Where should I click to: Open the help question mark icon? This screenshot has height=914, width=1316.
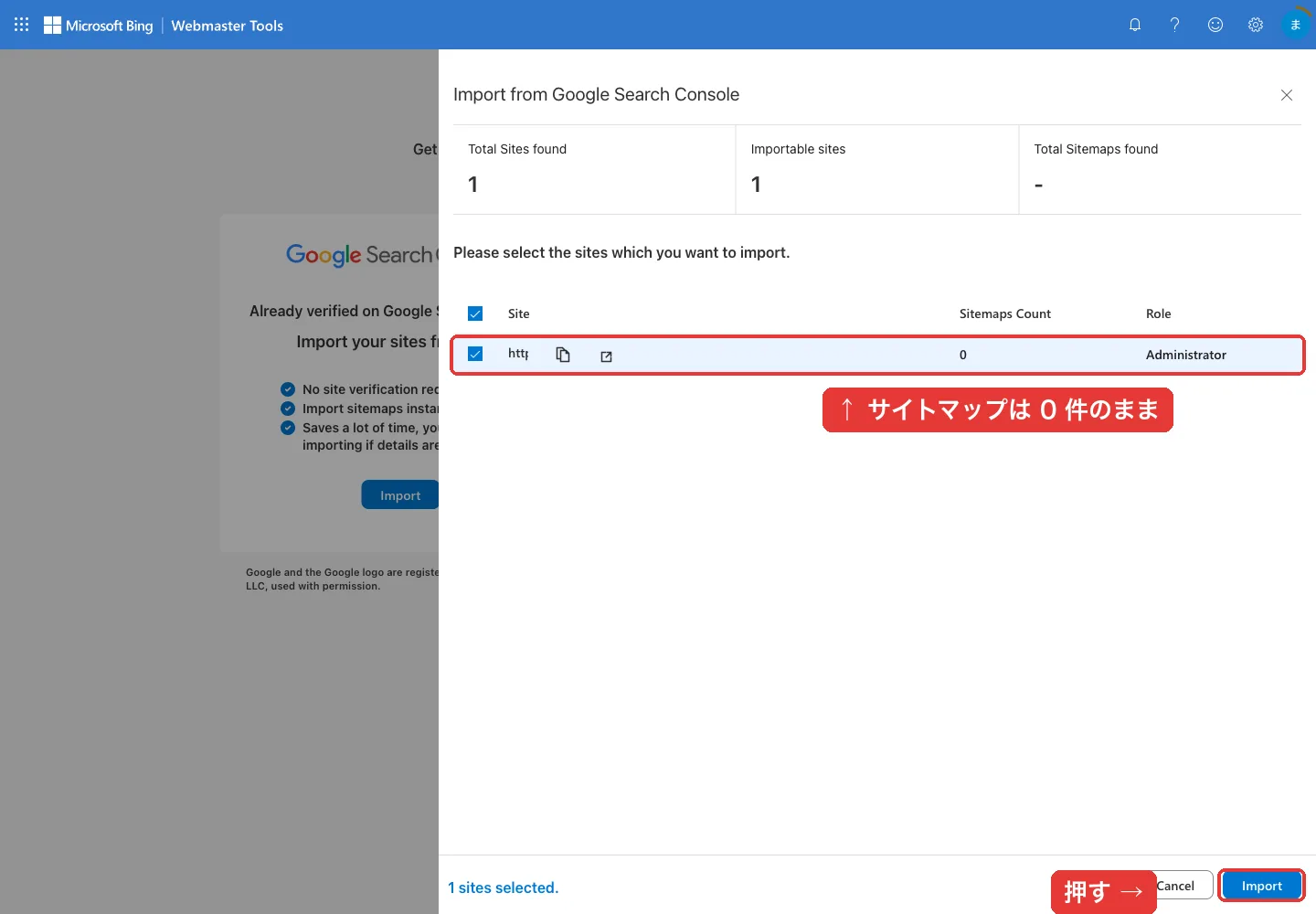point(1175,25)
